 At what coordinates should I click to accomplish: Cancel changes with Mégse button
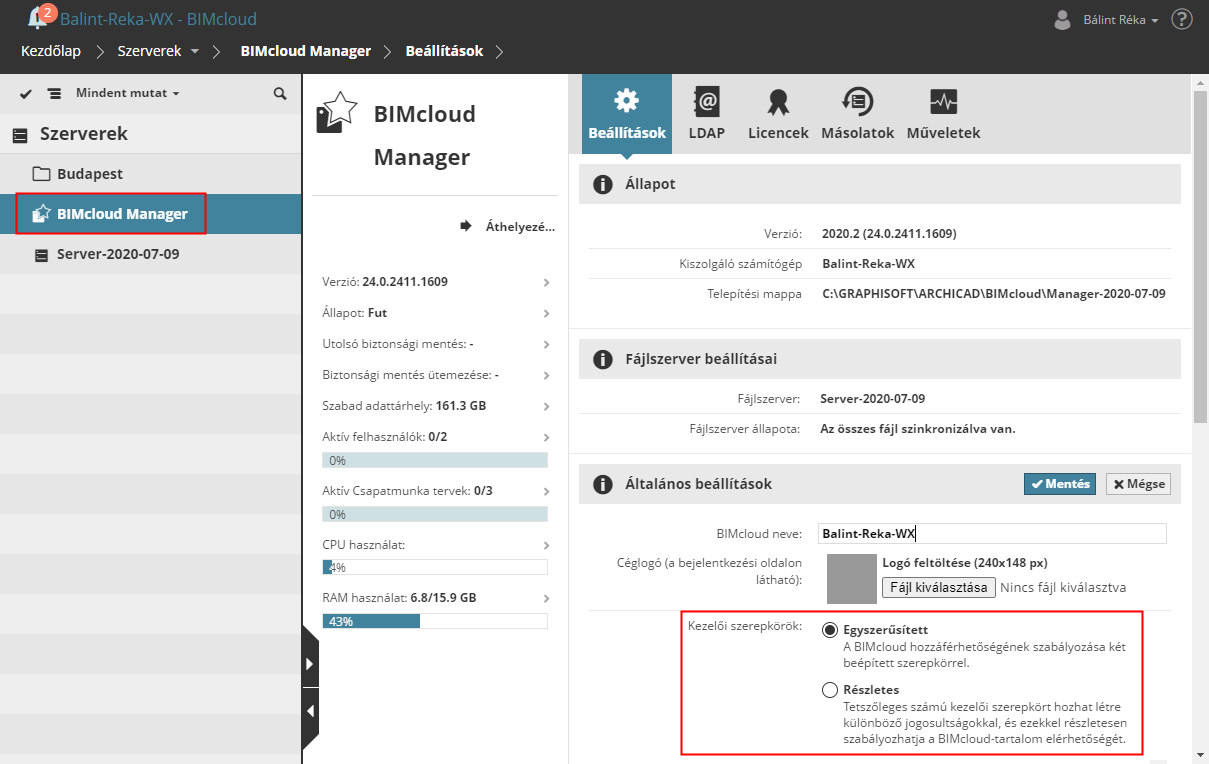1138,484
